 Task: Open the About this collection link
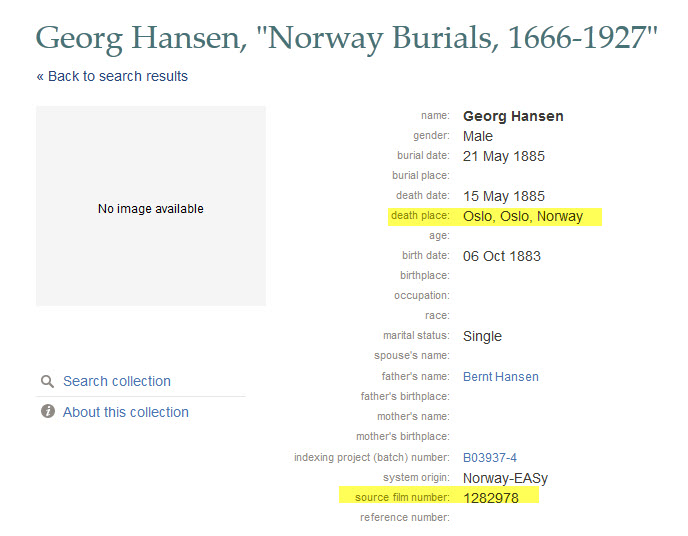coord(125,412)
